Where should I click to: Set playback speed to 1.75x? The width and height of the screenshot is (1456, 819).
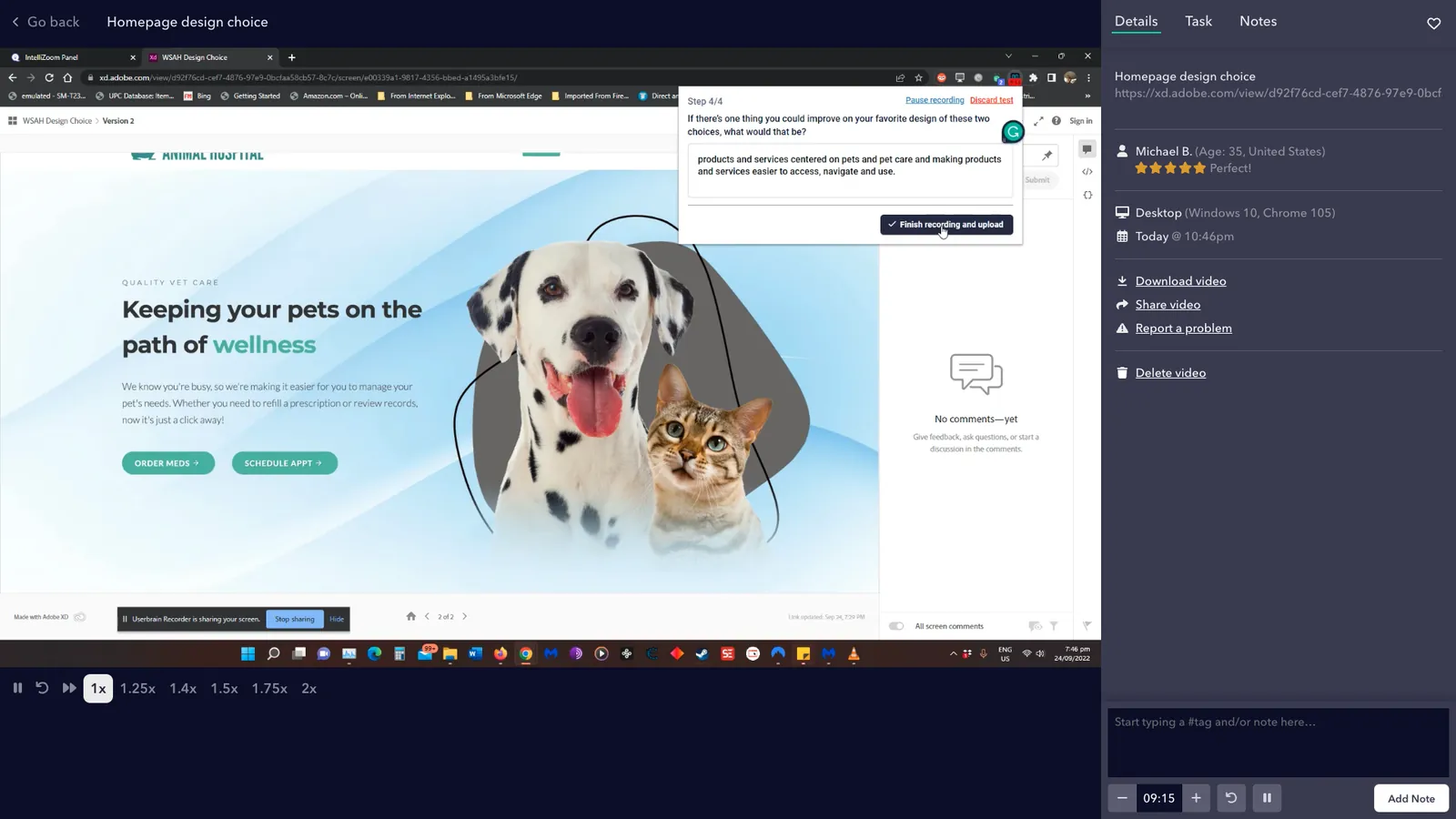[x=269, y=689]
